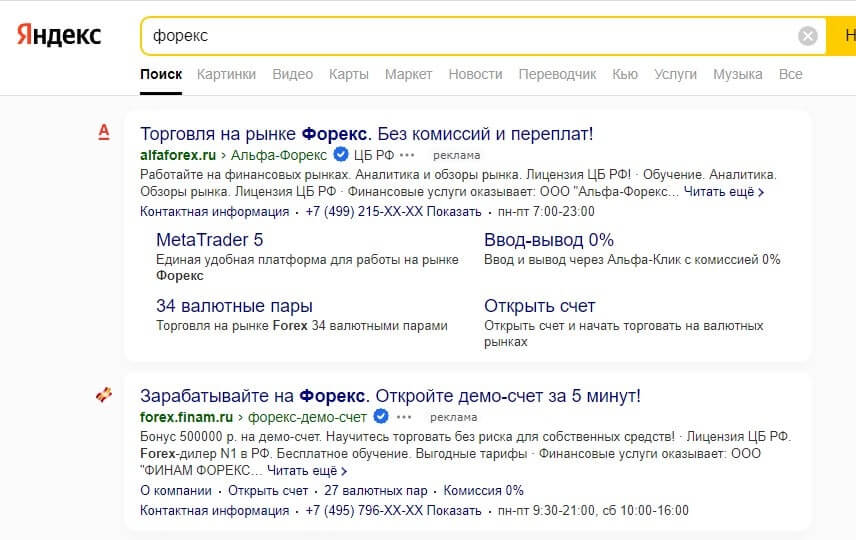Open the 27 валютных пар link

[376, 490]
